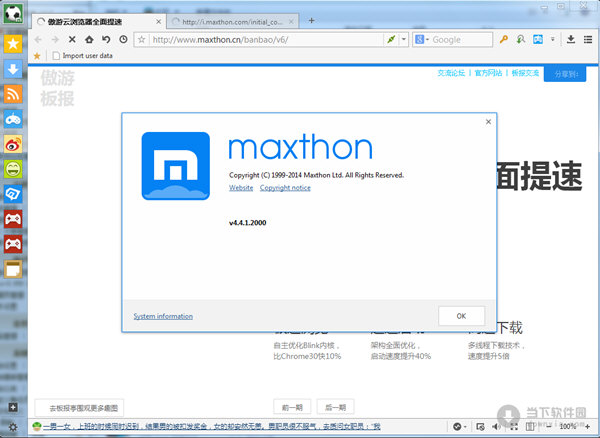This screenshot has height=438, width=600.
Task: Close the Maxthon about dialog
Action: (488, 122)
